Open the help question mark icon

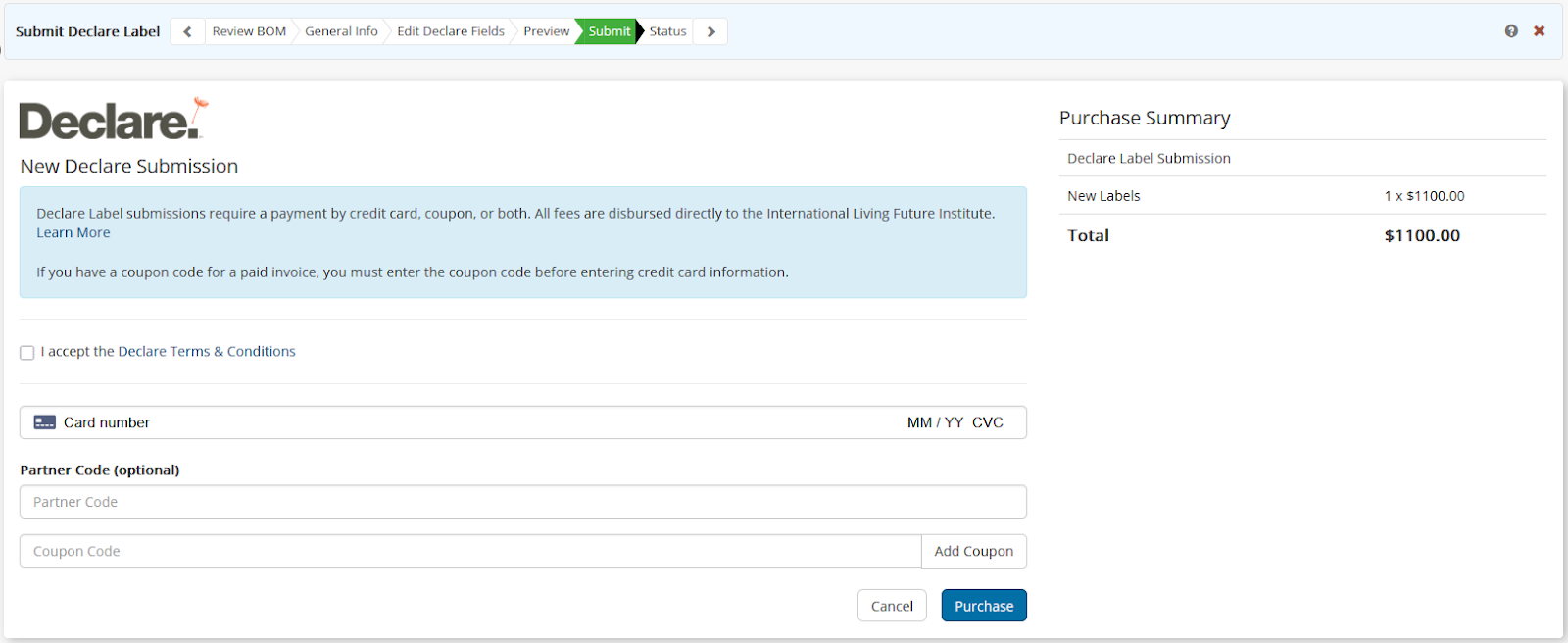[x=1511, y=31]
